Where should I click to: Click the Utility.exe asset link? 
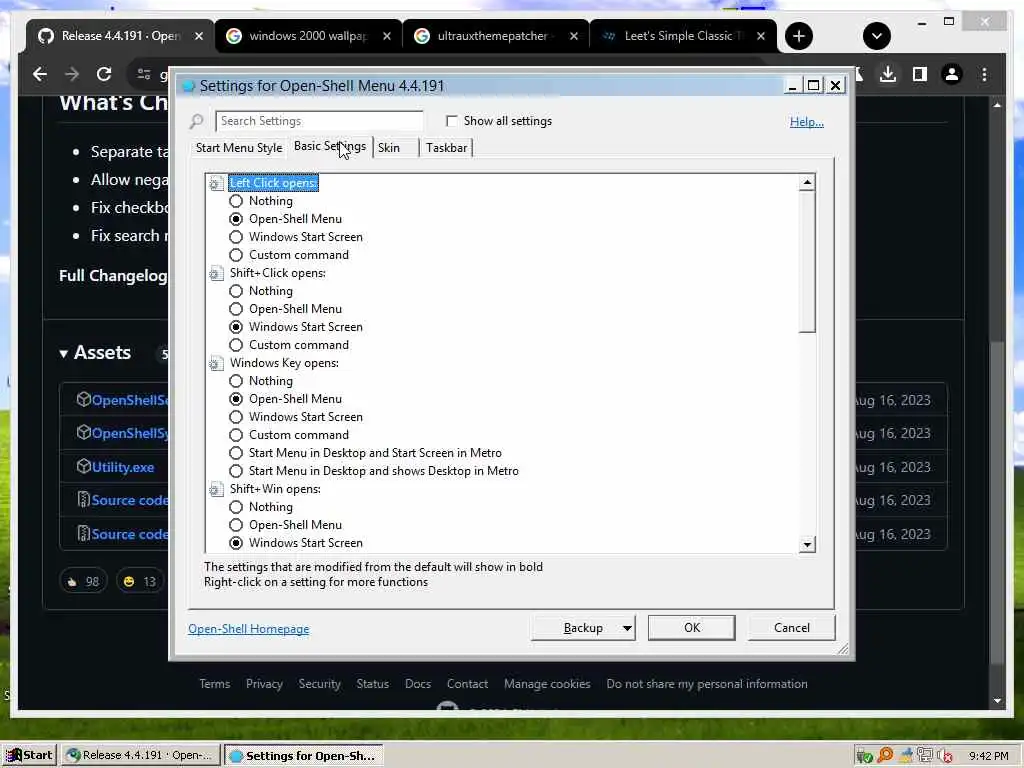[123, 467]
